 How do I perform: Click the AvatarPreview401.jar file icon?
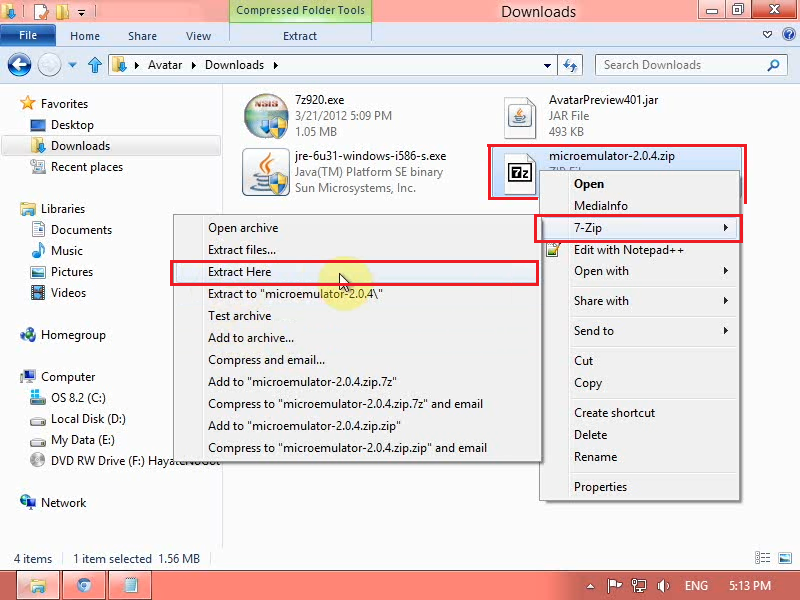coord(520,118)
